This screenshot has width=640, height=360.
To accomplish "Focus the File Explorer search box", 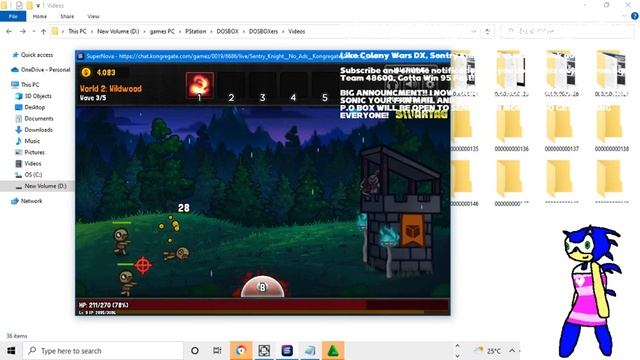I will 567,31.
